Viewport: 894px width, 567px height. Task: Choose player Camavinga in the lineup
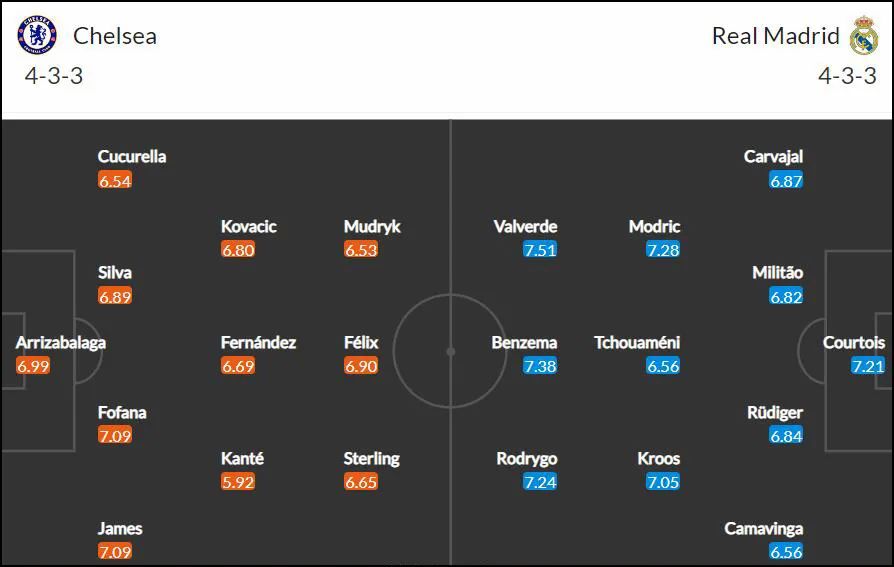(763, 528)
